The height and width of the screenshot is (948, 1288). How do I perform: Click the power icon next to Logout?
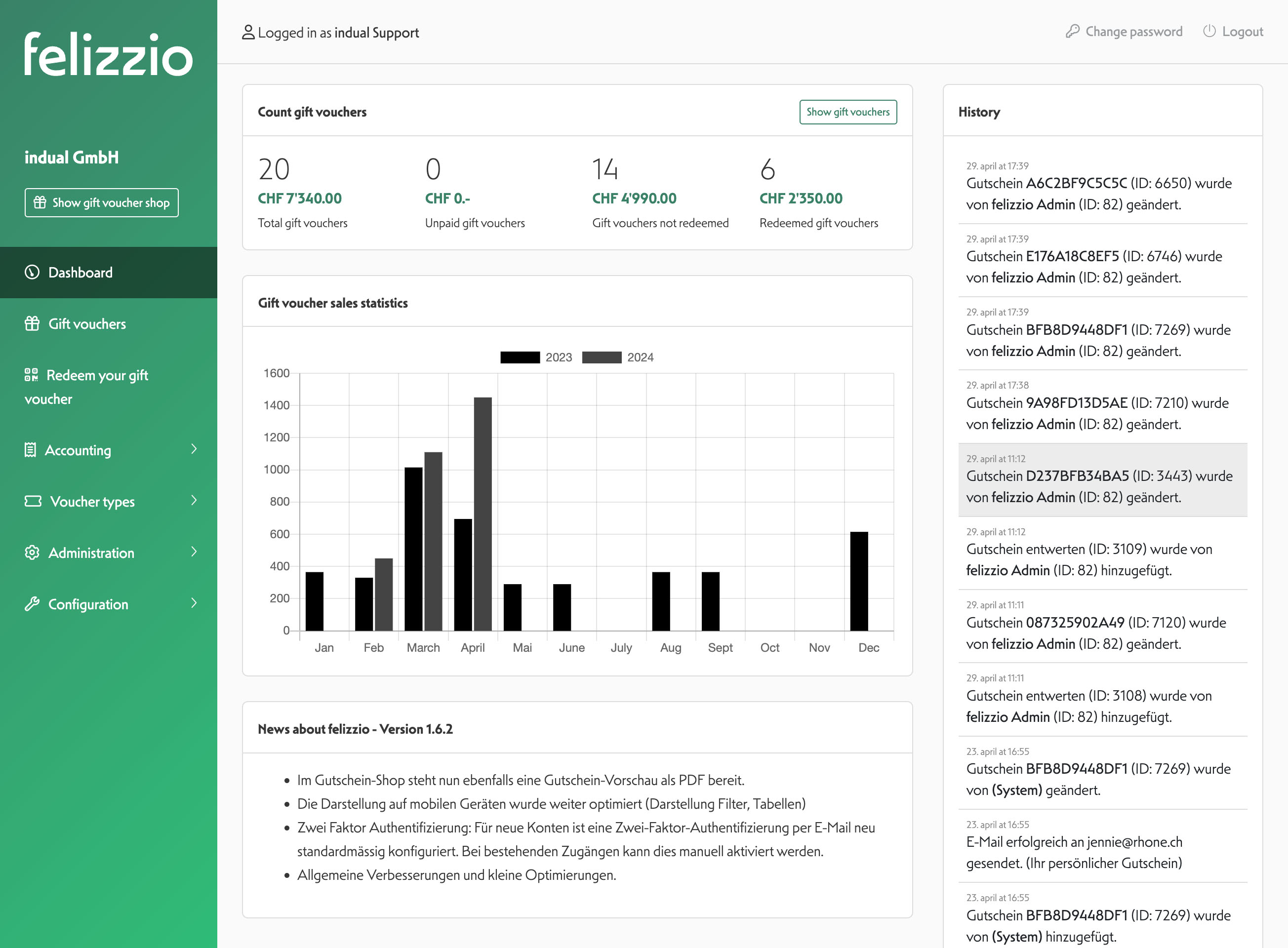(1209, 32)
